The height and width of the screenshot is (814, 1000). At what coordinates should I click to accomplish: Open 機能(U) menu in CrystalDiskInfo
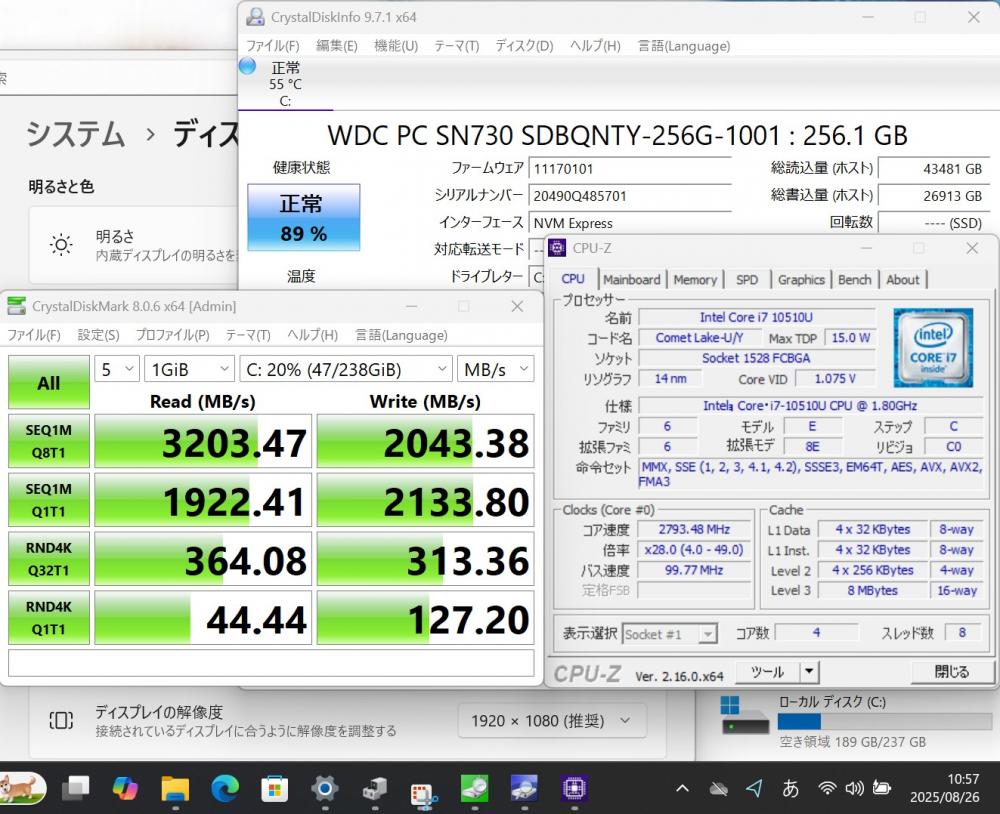pos(396,46)
